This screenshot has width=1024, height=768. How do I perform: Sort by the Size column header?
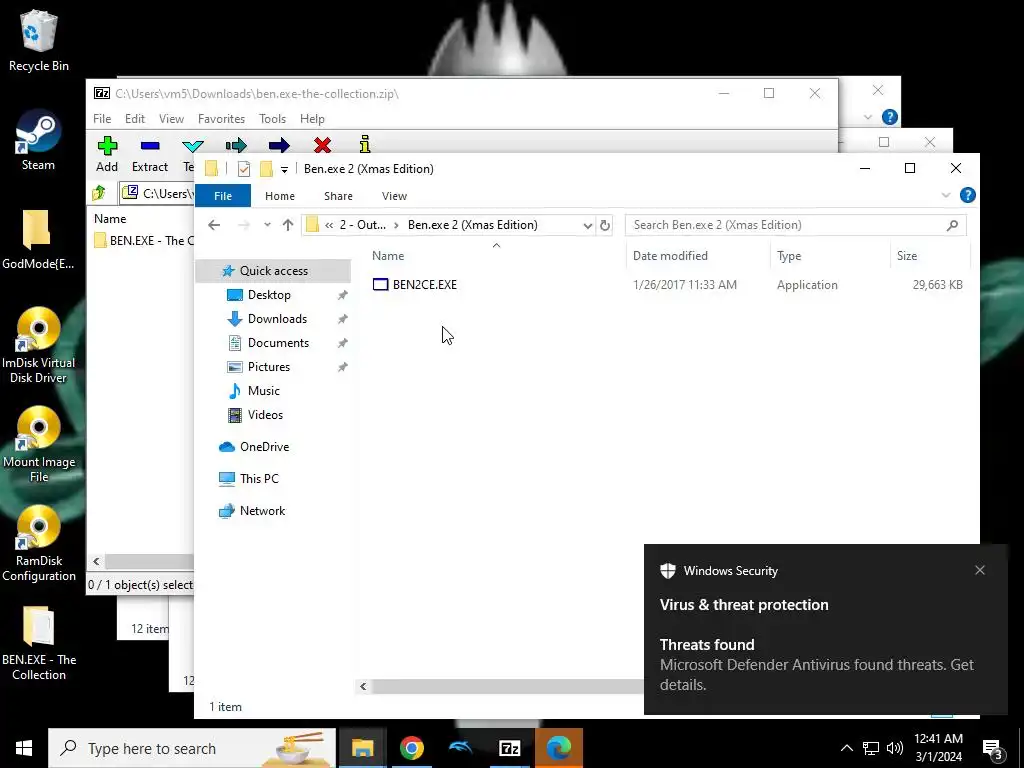pos(906,256)
